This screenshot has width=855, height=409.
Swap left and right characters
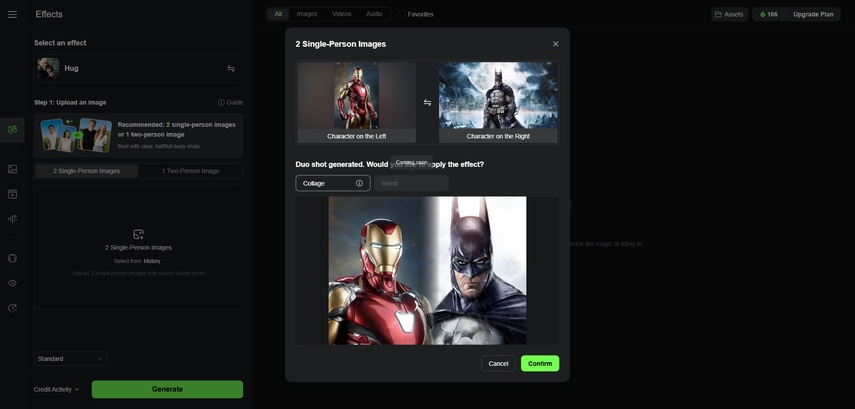point(428,103)
